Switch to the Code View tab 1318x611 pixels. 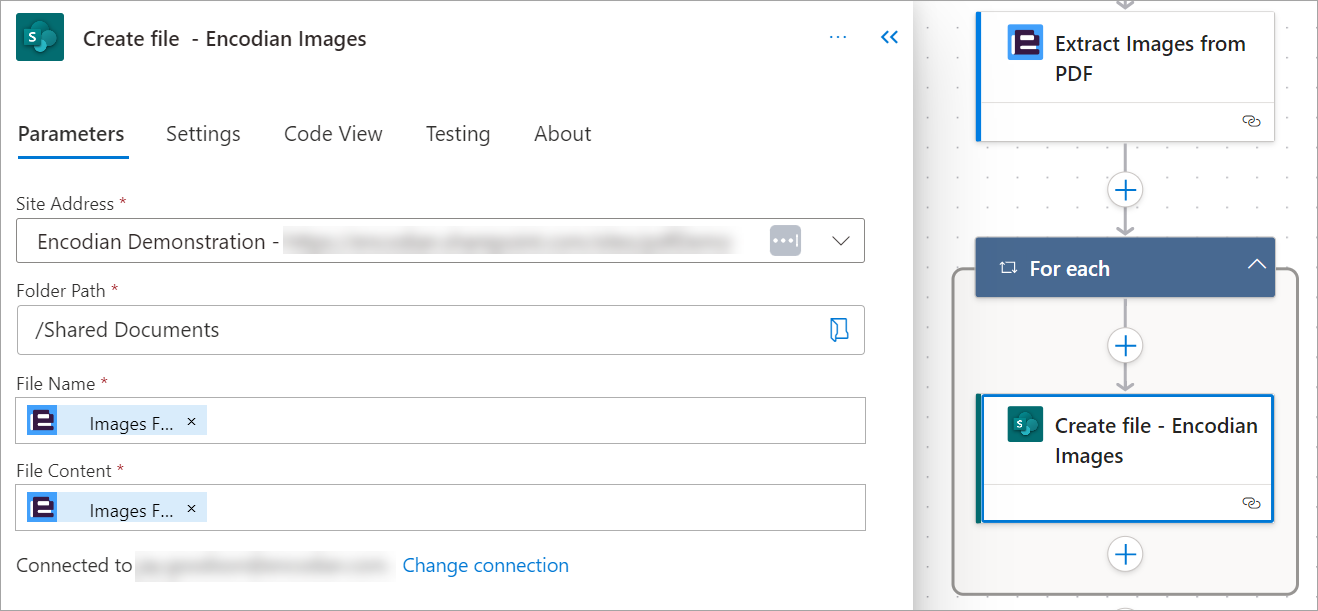coord(333,134)
